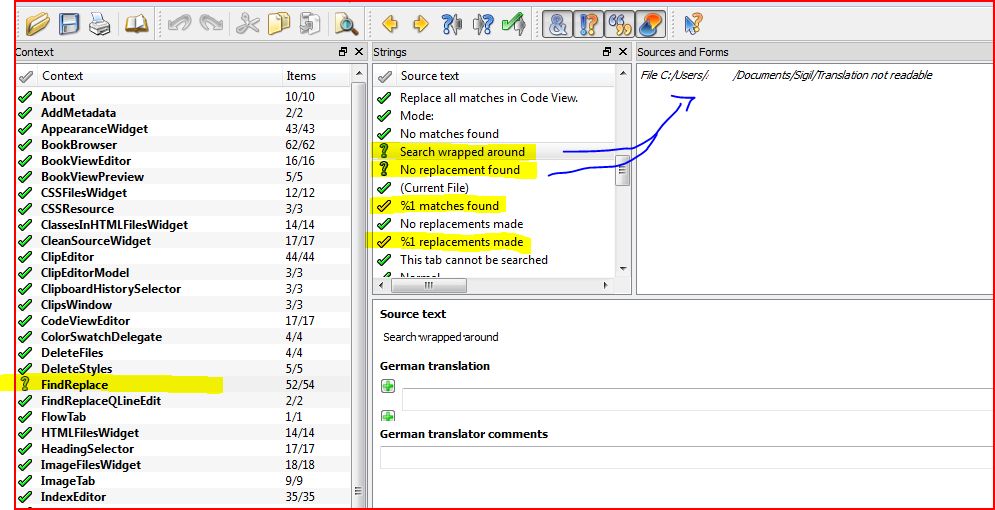Select HeadingSelector context row

point(182,448)
